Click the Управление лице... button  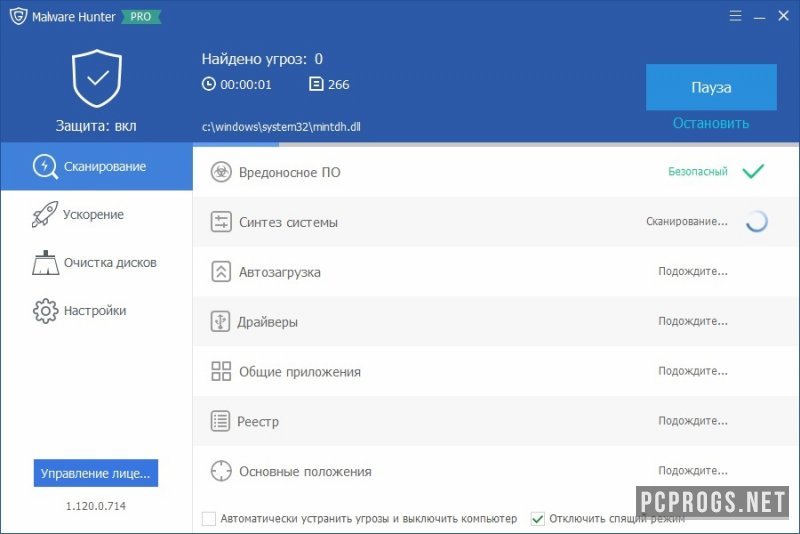pyautogui.click(x=96, y=473)
